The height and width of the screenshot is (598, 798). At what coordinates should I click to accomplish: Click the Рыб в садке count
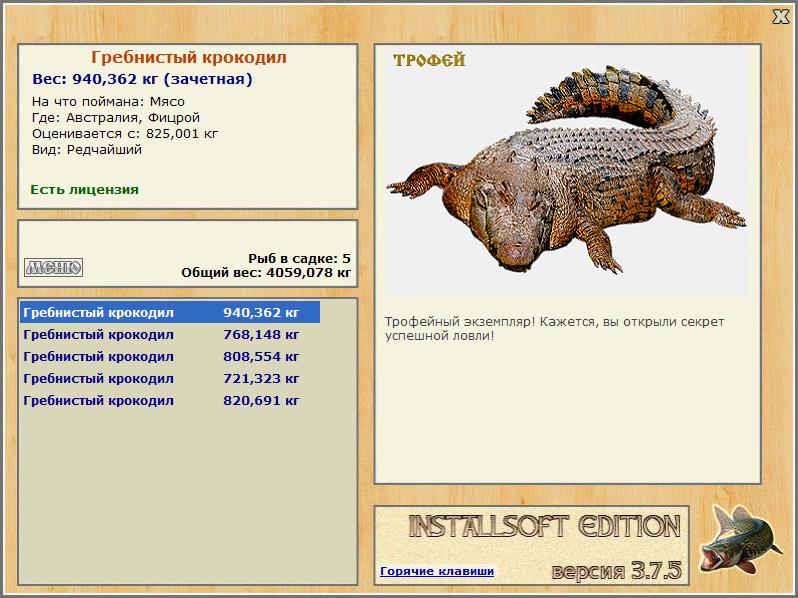pos(299,258)
